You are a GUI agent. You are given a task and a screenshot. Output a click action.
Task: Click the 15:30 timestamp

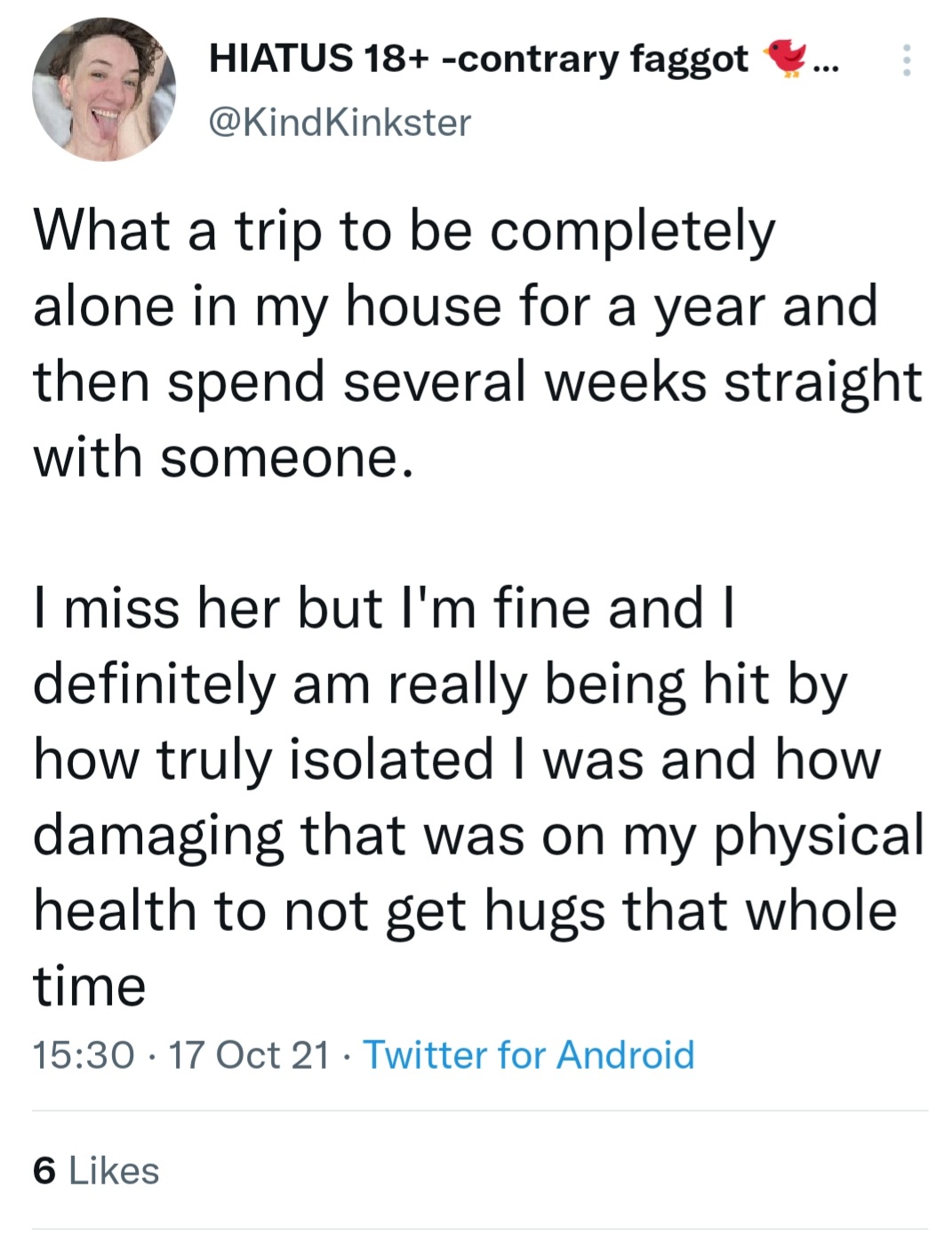pos(84,1055)
